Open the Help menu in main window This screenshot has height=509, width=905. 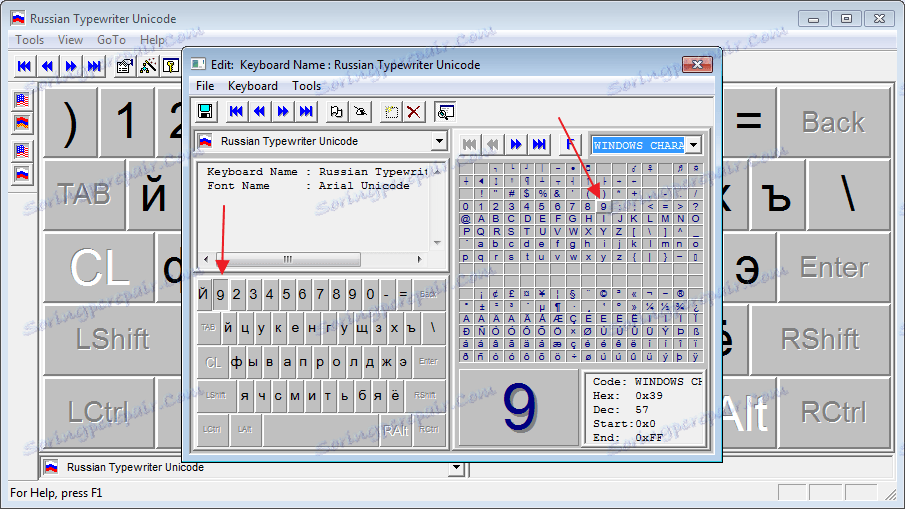tap(152, 40)
